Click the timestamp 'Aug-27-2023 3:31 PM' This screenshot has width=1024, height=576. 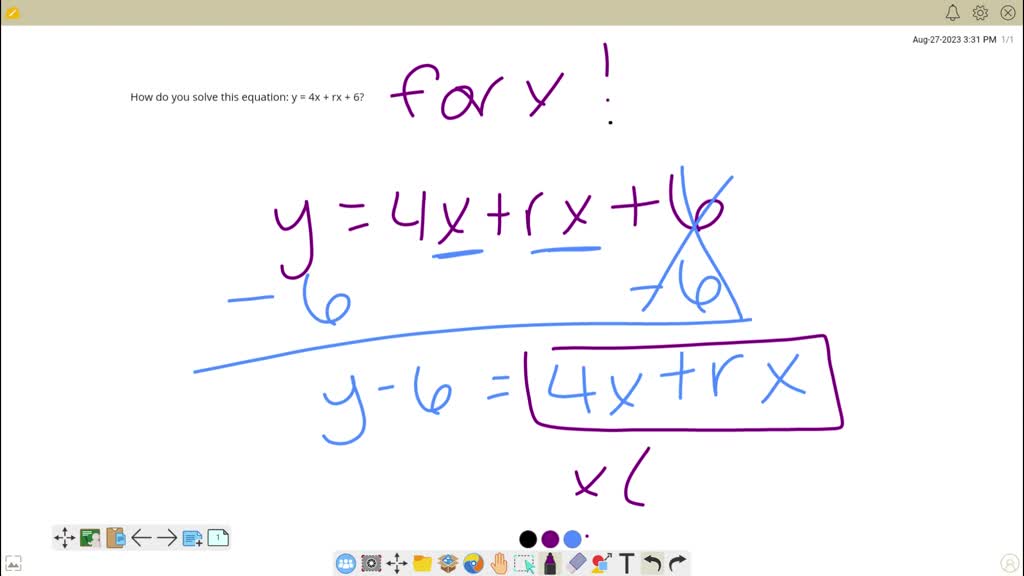coord(954,40)
